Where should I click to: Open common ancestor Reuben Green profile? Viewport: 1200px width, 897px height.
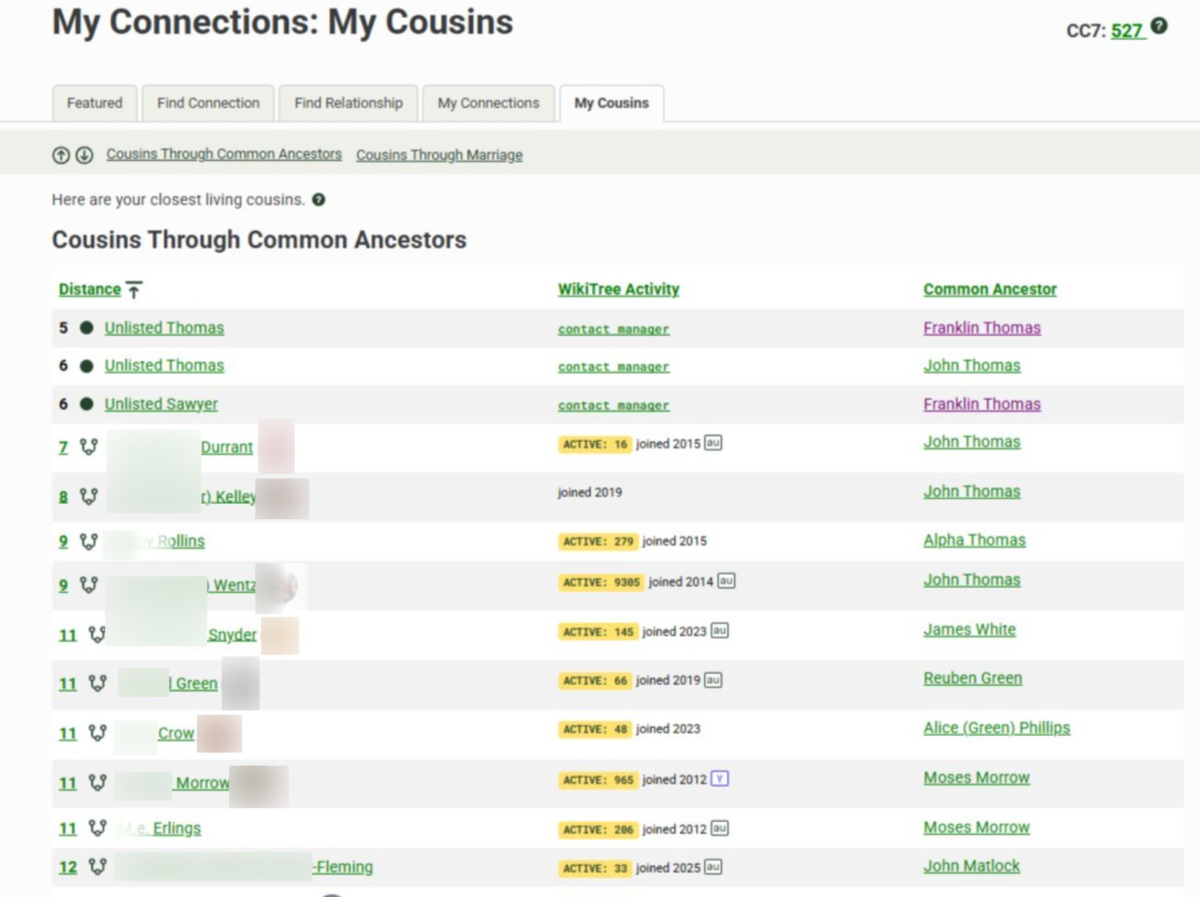click(x=973, y=678)
